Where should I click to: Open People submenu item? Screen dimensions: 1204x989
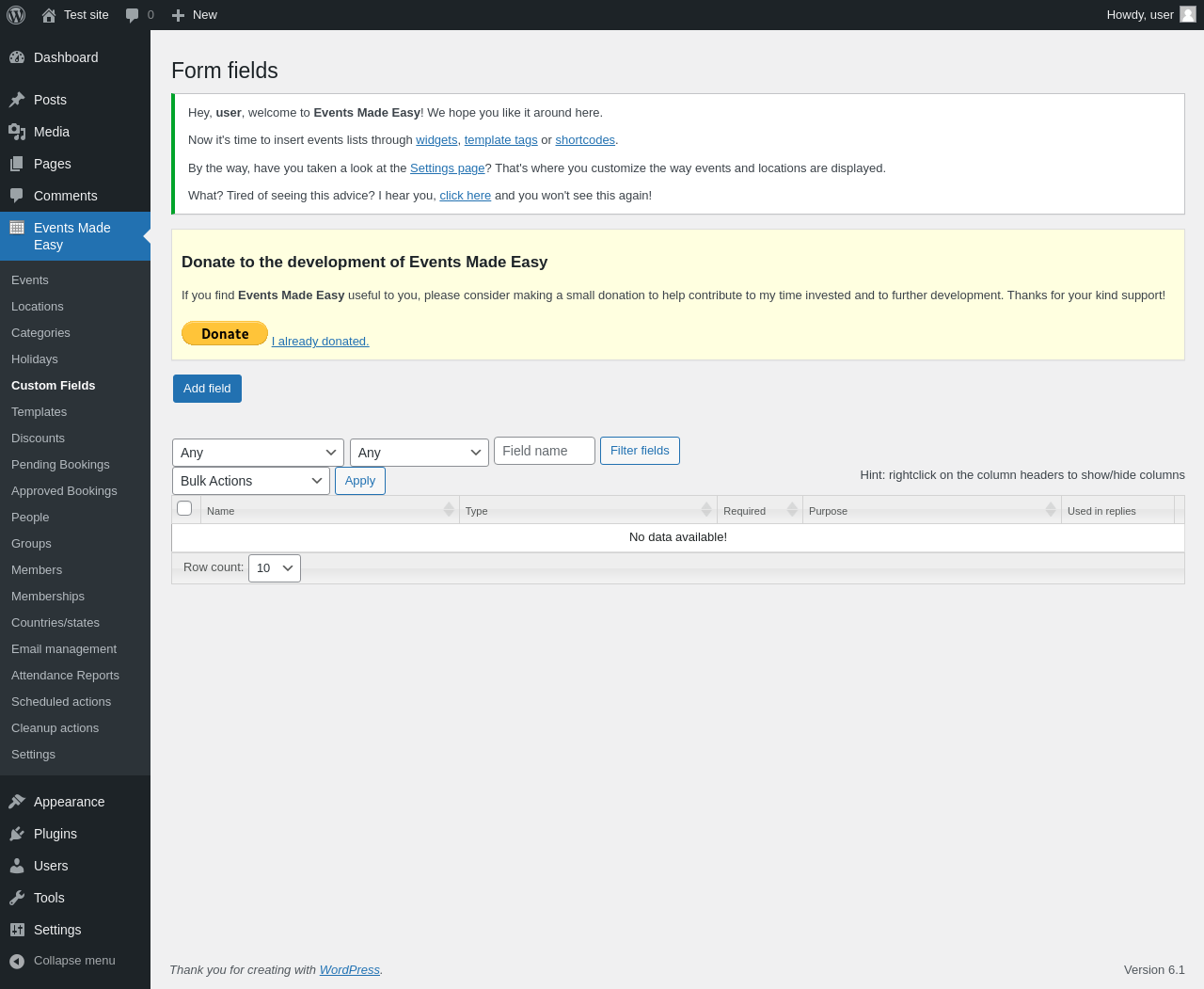pos(30,518)
